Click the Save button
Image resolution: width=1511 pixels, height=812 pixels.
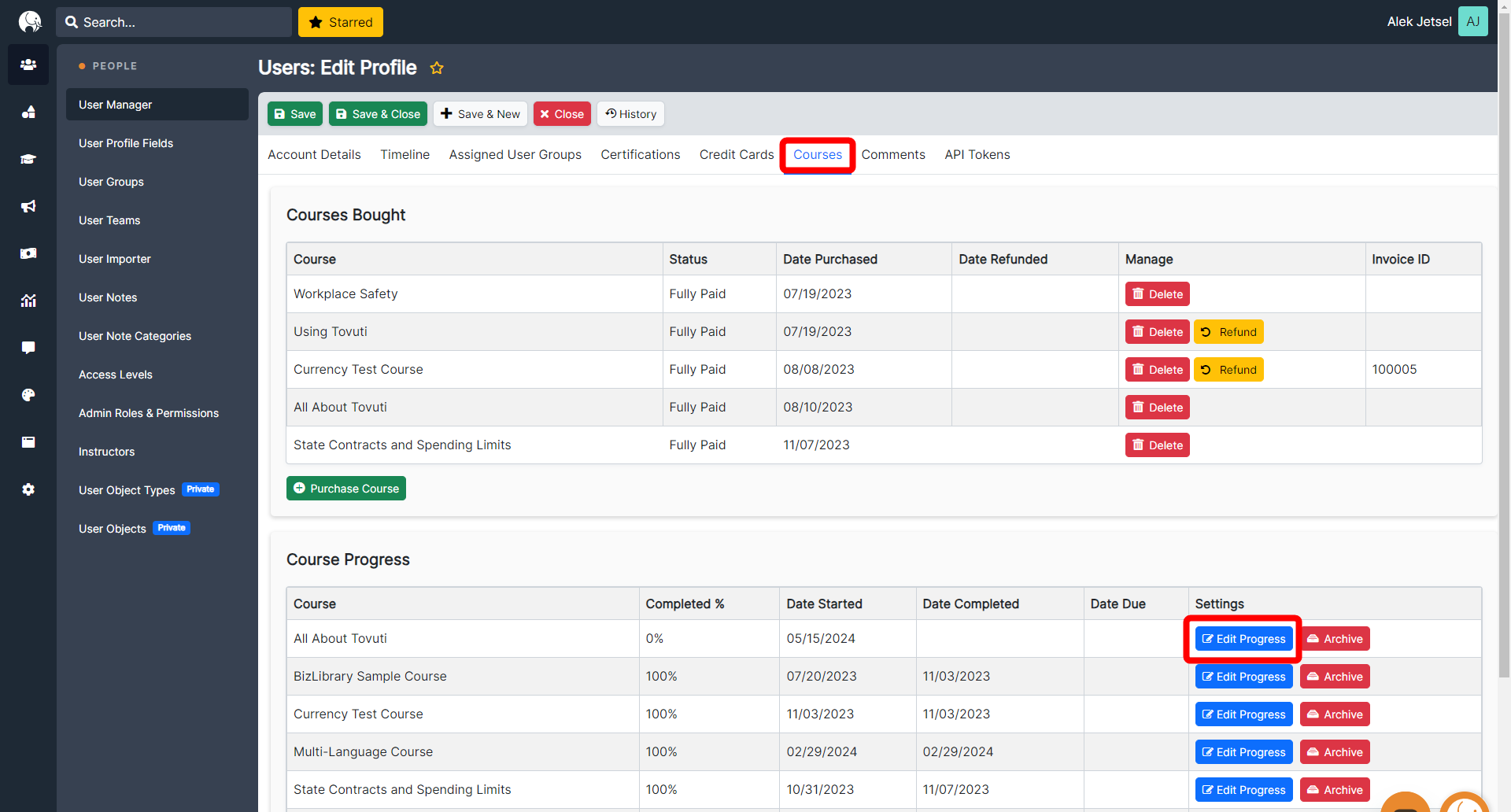pos(295,114)
